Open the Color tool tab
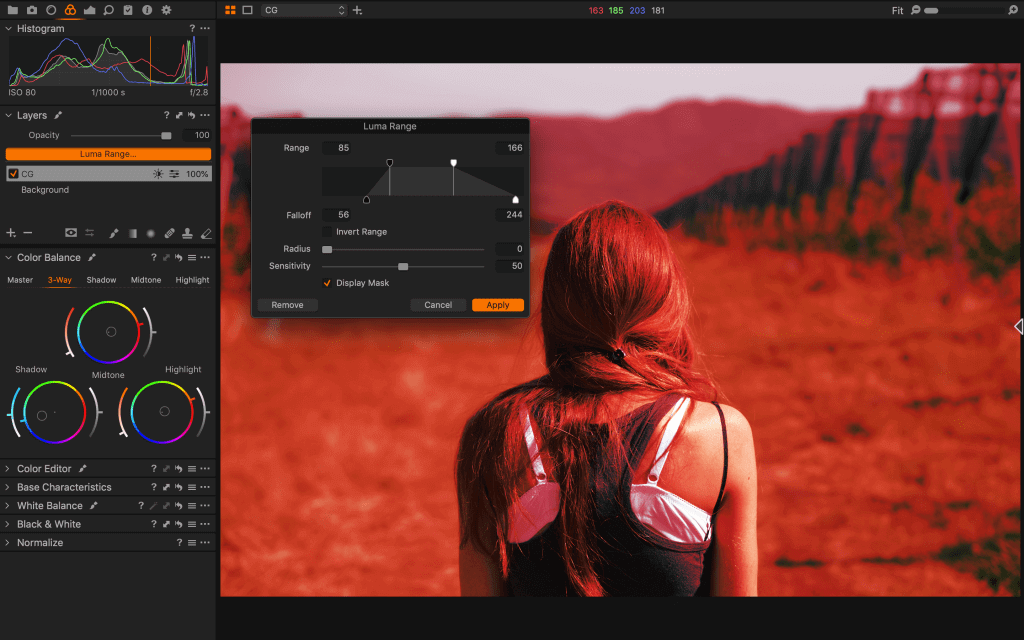This screenshot has width=1024, height=640. tap(71, 9)
